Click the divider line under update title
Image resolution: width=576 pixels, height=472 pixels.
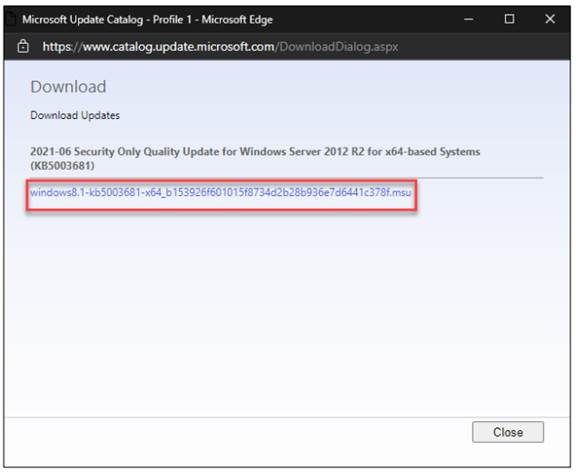pos(480,178)
